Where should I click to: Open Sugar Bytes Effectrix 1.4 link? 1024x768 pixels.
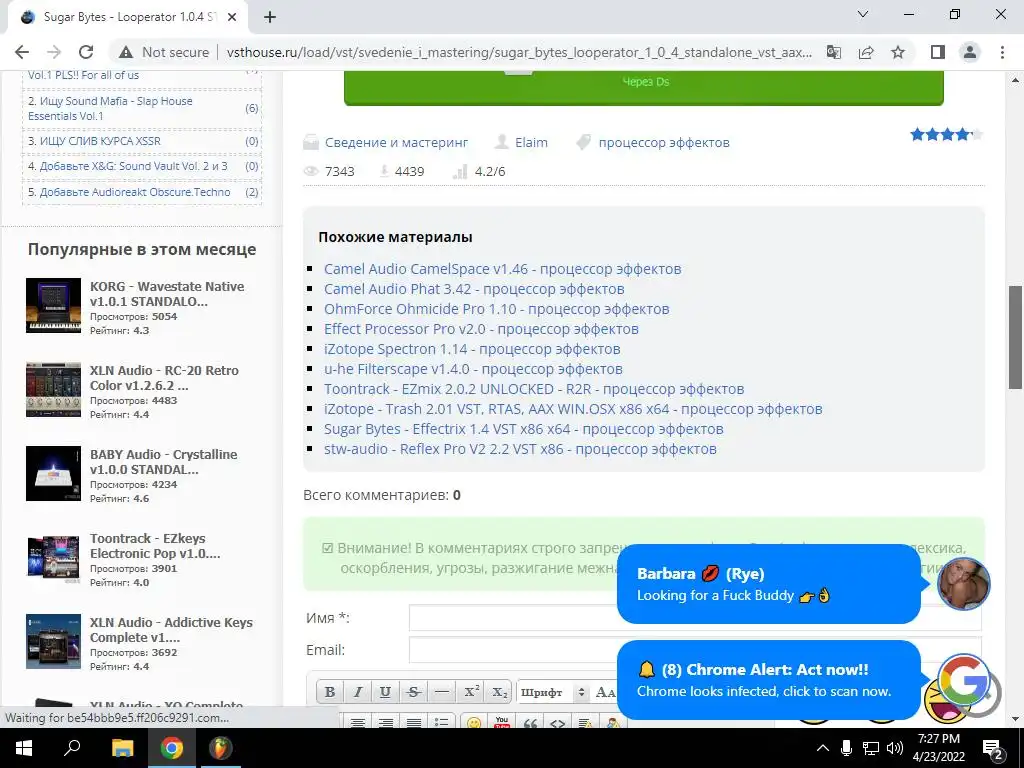[x=524, y=429]
